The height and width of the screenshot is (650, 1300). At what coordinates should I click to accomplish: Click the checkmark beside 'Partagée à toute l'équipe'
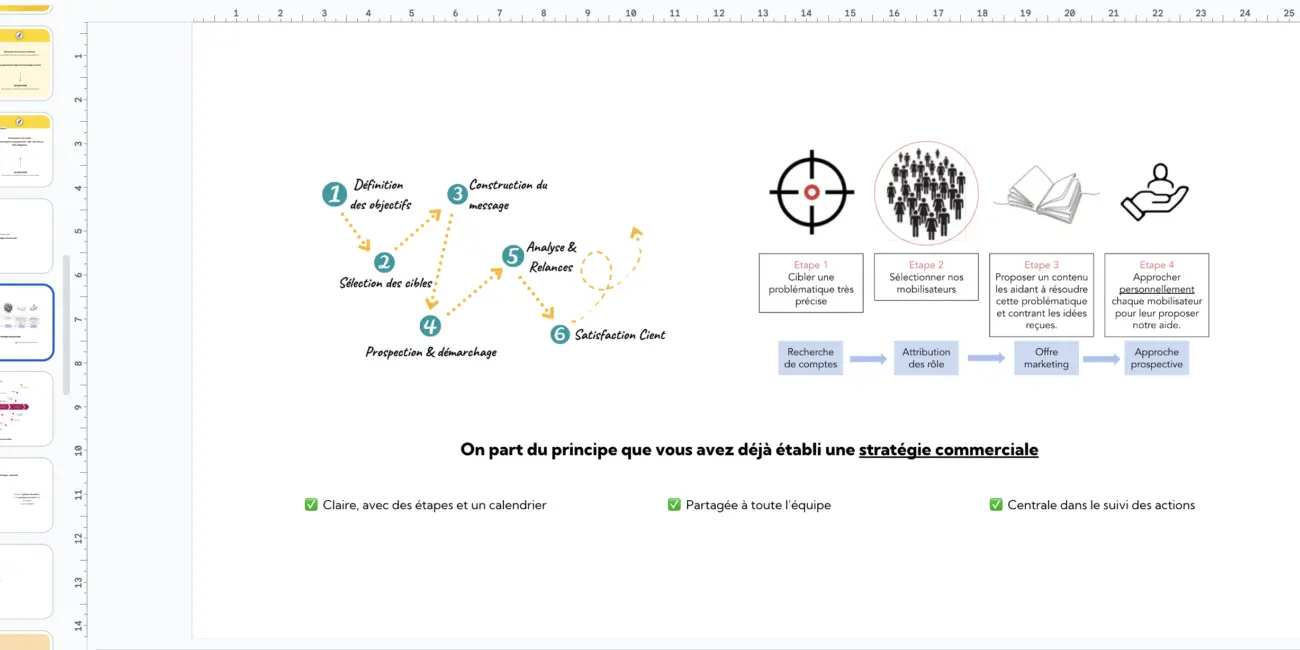[x=674, y=505]
